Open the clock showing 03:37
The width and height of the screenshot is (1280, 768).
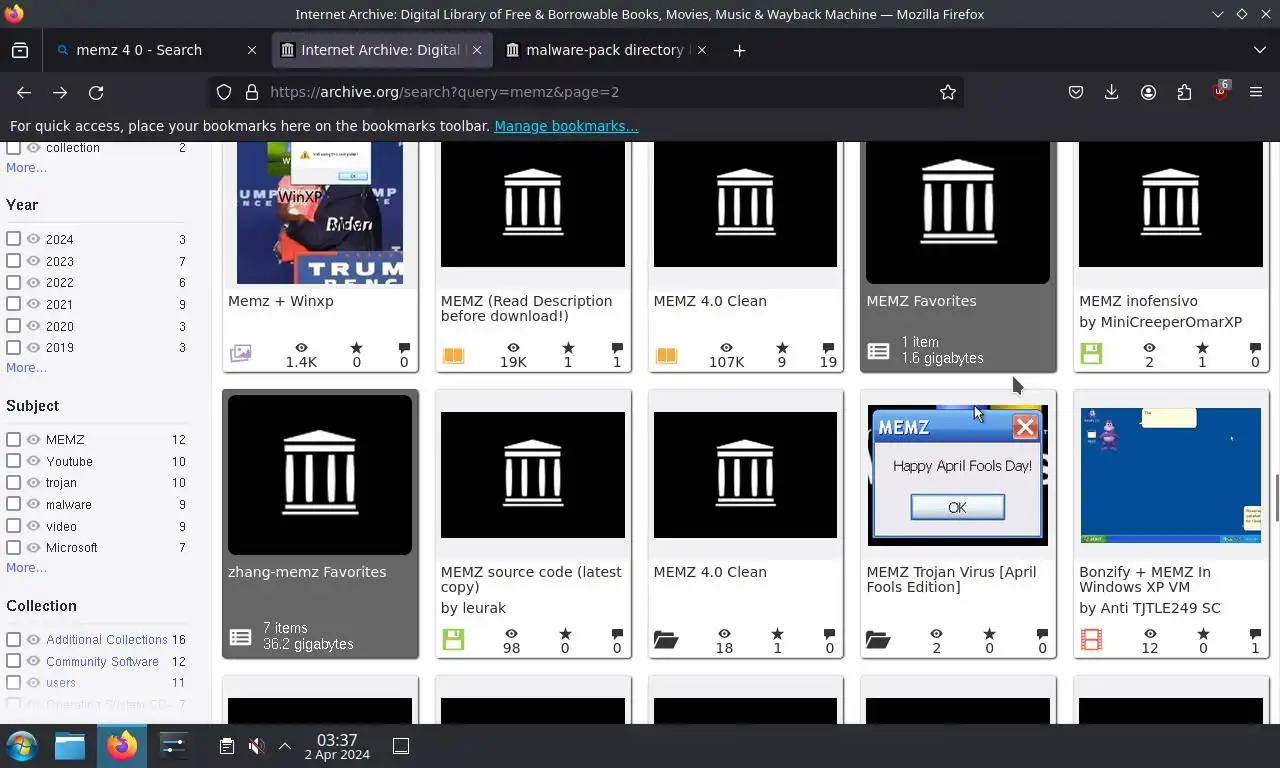click(x=337, y=746)
